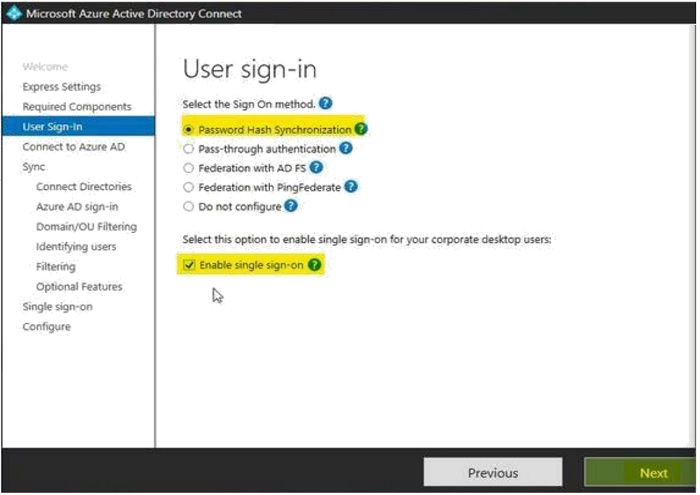Click the single sign-on corporate desktop users description
The height and width of the screenshot is (495, 700).
(367, 240)
